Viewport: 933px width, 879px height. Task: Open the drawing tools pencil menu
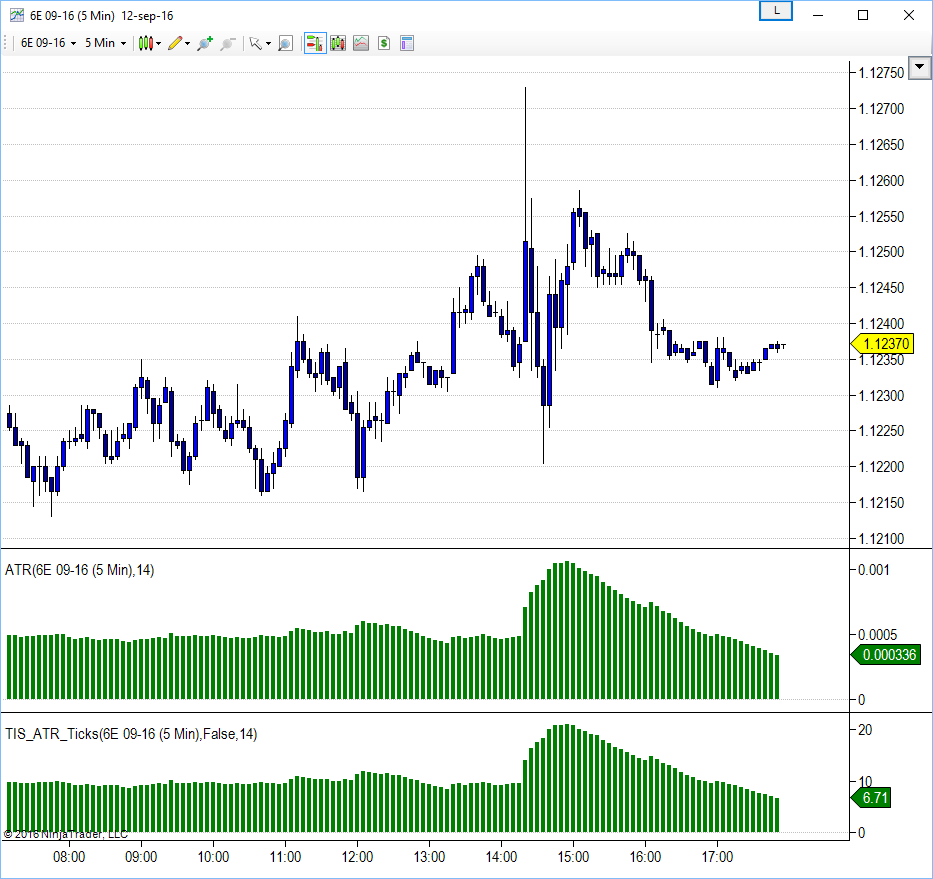point(179,43)
